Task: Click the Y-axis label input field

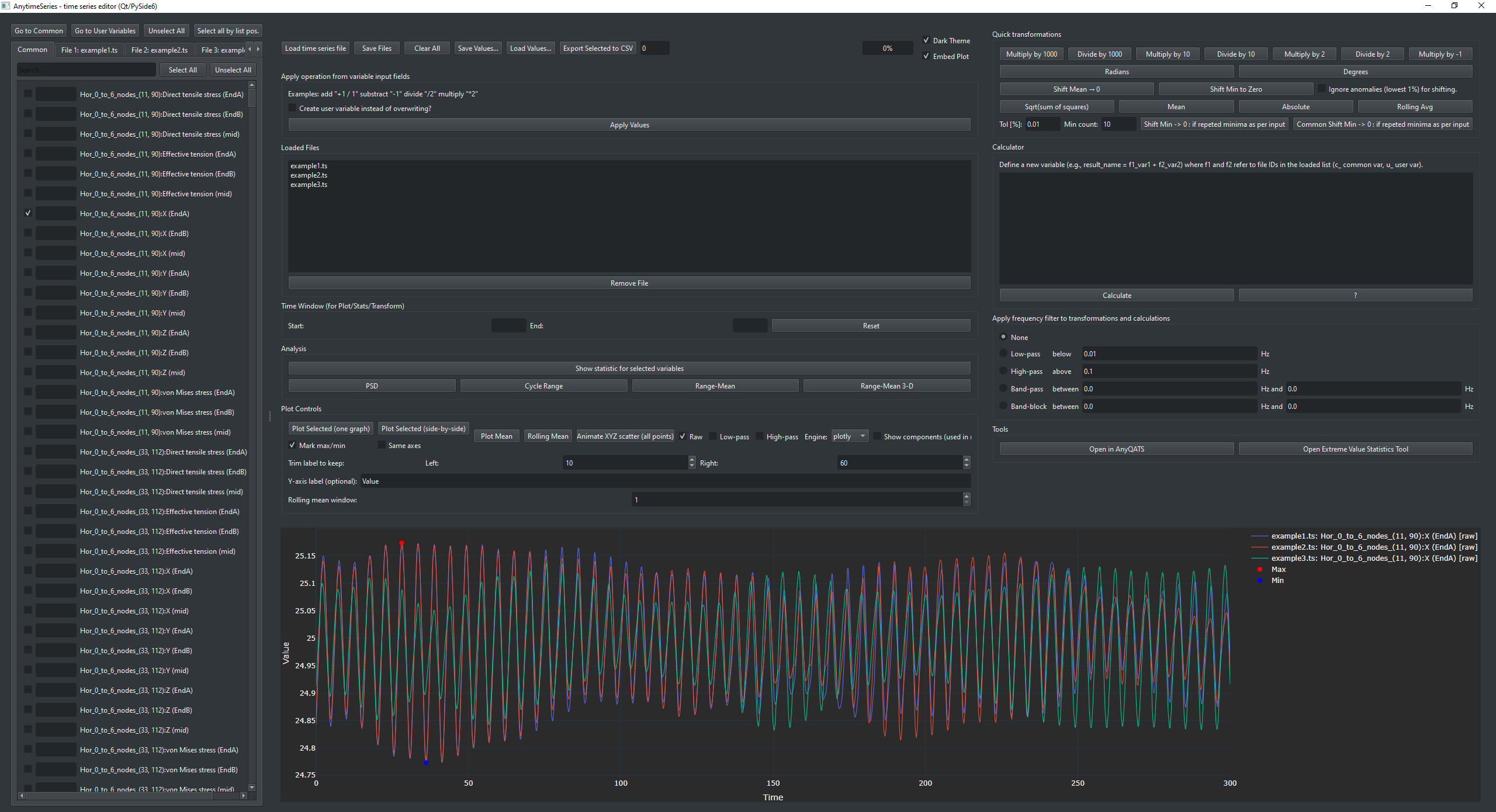Action: coord(666,481)
